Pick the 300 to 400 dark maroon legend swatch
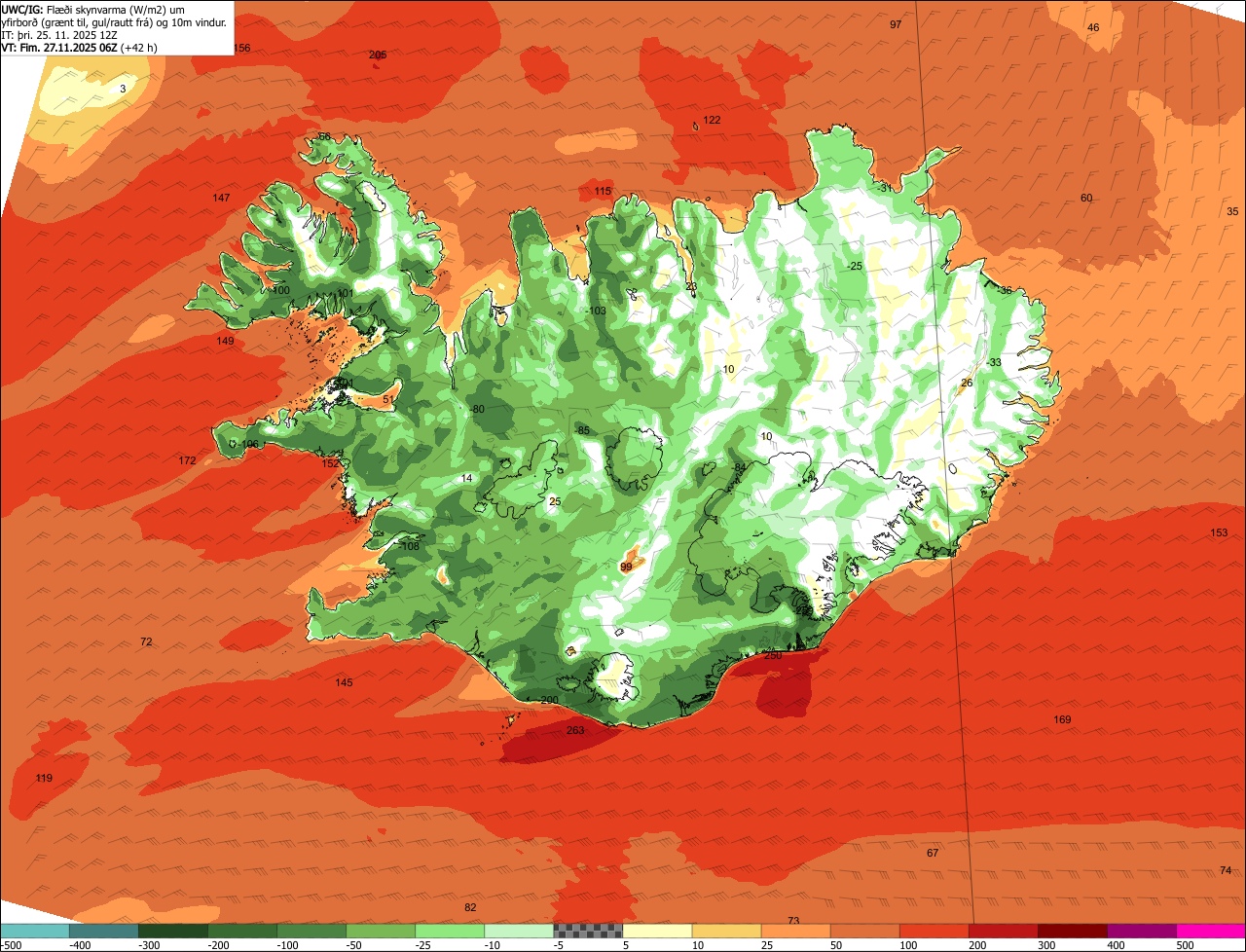The width and height of the screenshot is (1246, 952). 1072,931
